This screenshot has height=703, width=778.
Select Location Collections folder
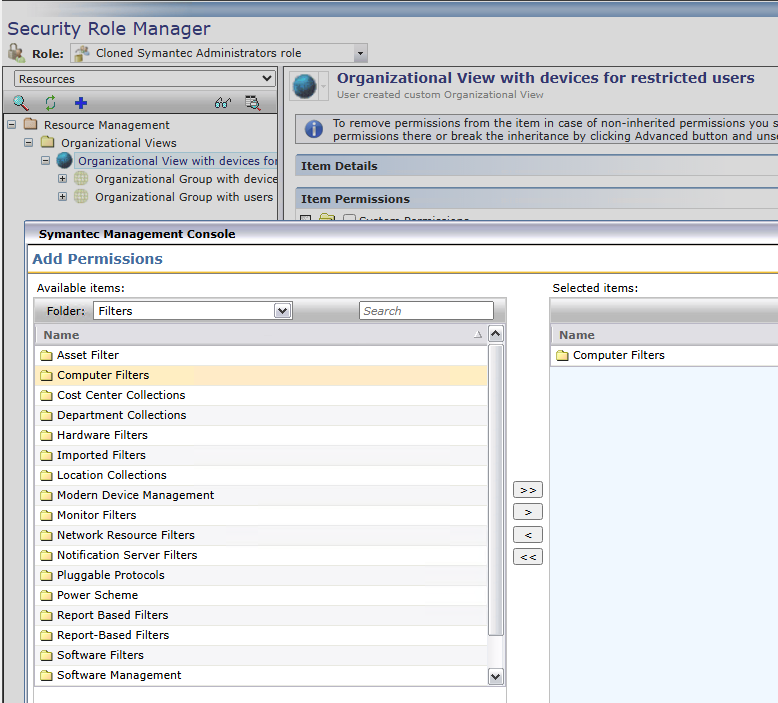pyautogui.click(x=261, y=475)
